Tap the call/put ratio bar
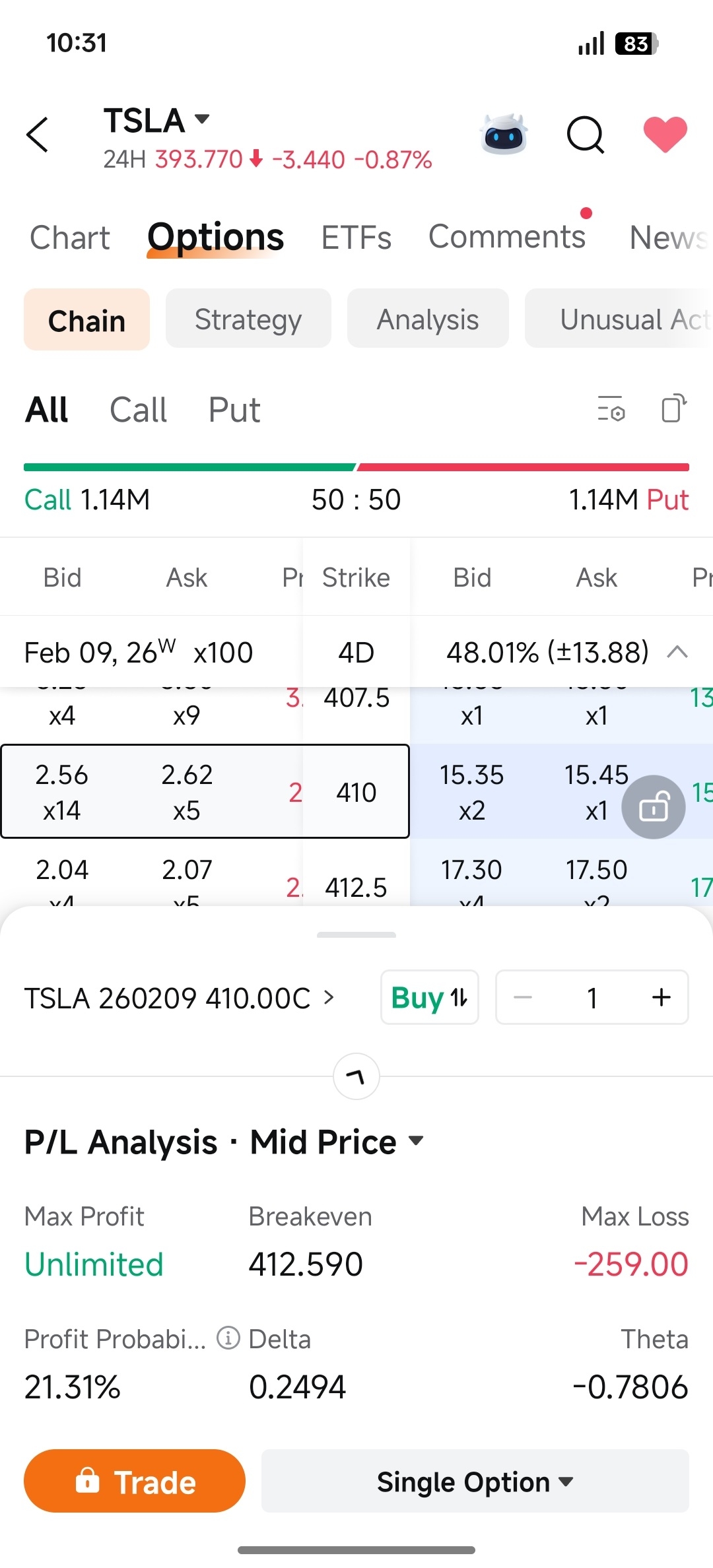This screenshot has height=1568, width=713. (x=356, y=467)
